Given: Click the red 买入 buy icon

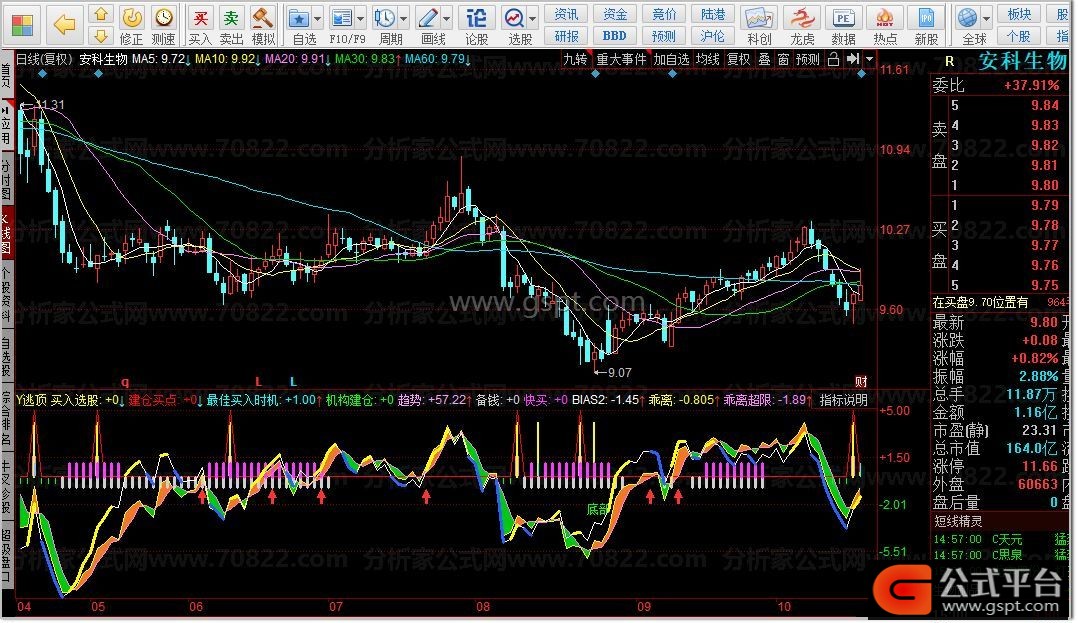Looking at the screenshot, I should pos(200,18).
